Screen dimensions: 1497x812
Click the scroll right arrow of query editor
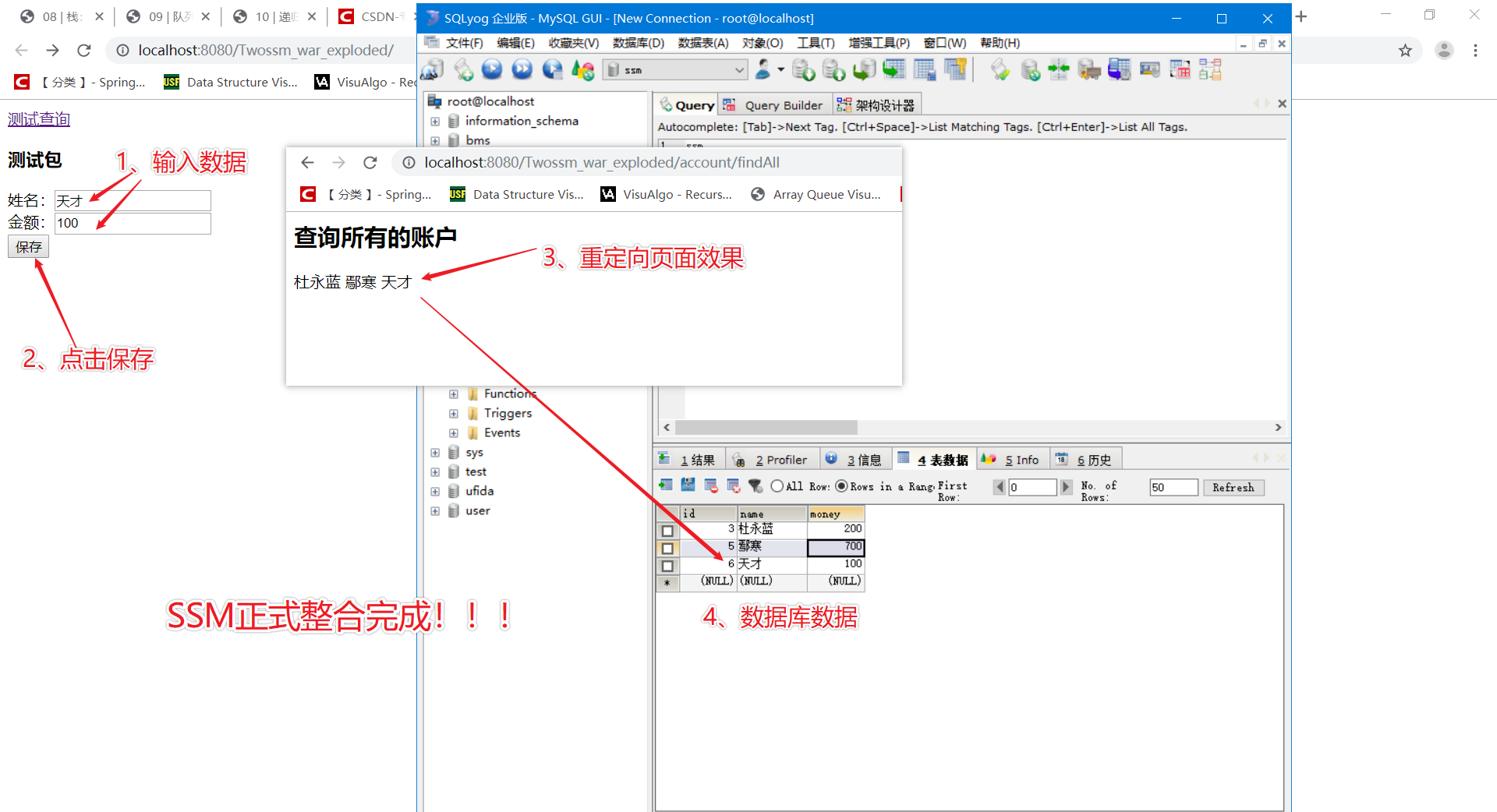[1278, 427]
